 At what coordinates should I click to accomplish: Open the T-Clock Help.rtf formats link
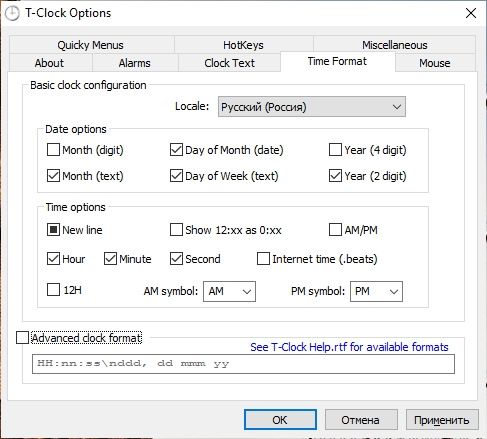click(349, 347)
